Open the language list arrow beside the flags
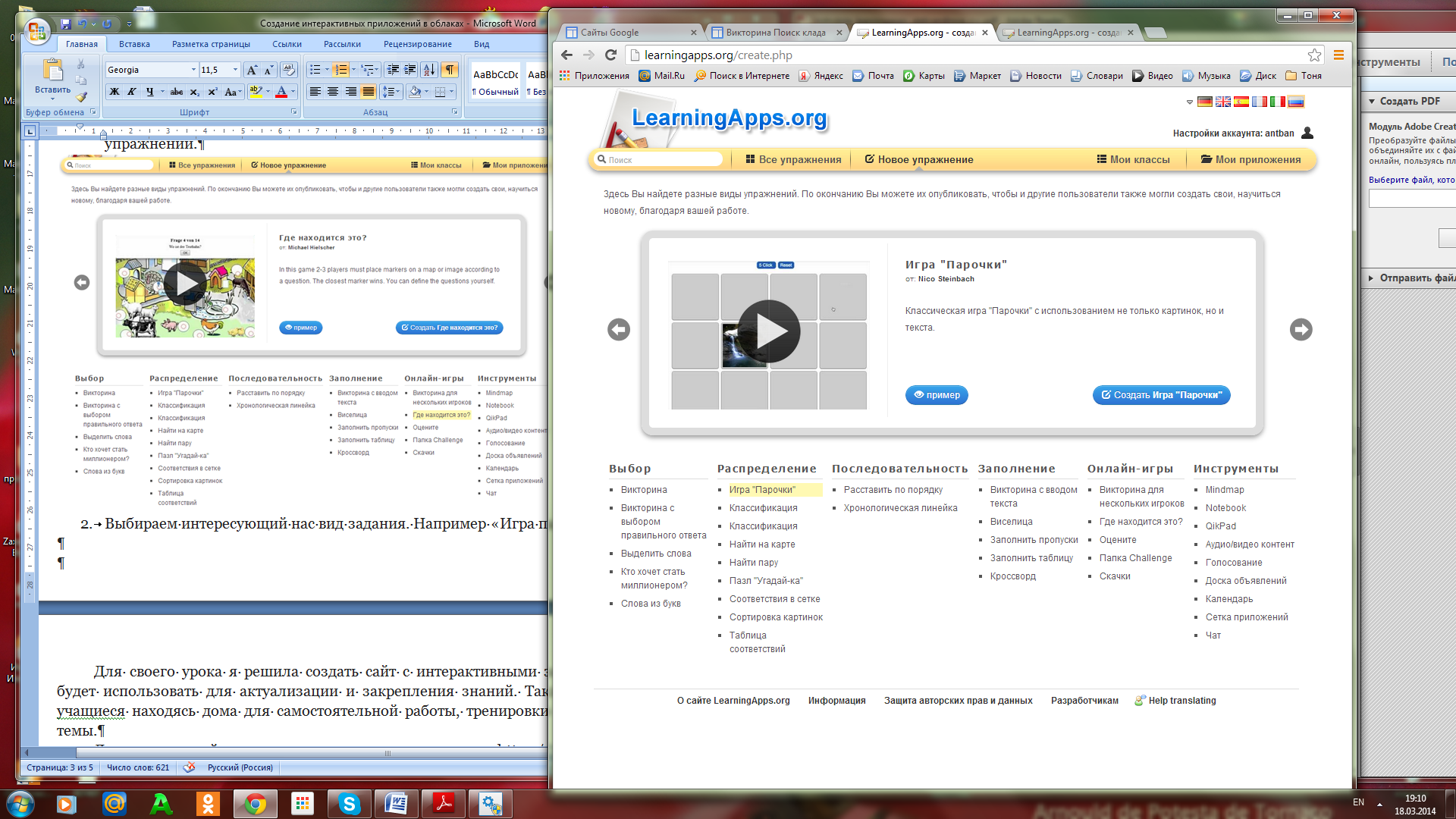Viewport: 1456px width, 819px height. (x=1189, y=102)
